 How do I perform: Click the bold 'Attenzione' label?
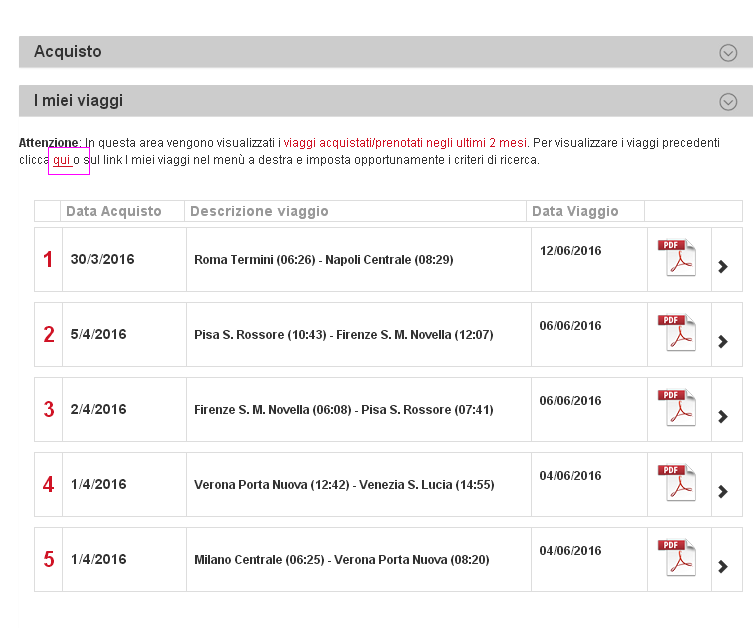click(49, 143)
